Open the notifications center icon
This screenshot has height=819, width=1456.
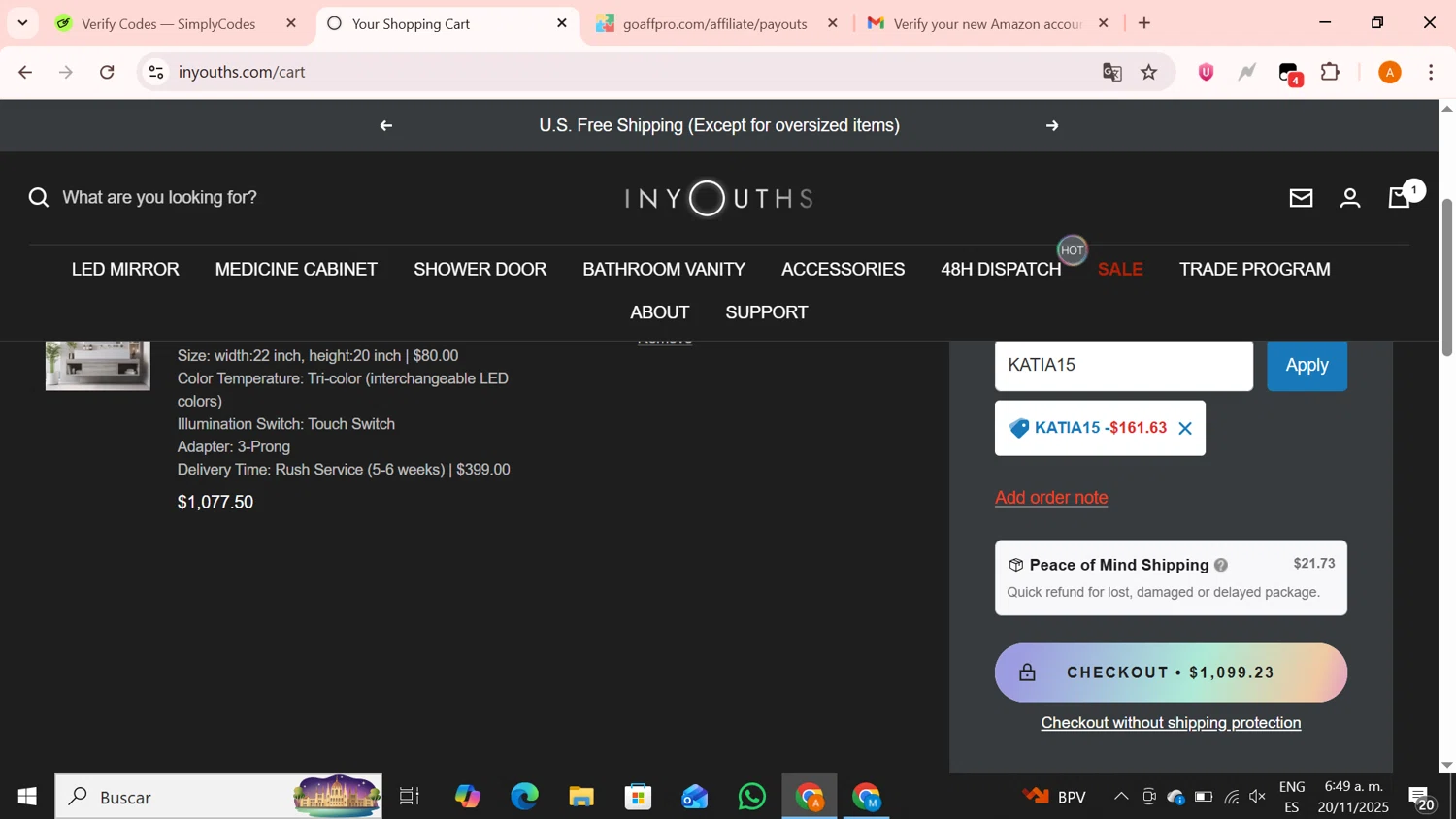click(x=1423, y=799)
